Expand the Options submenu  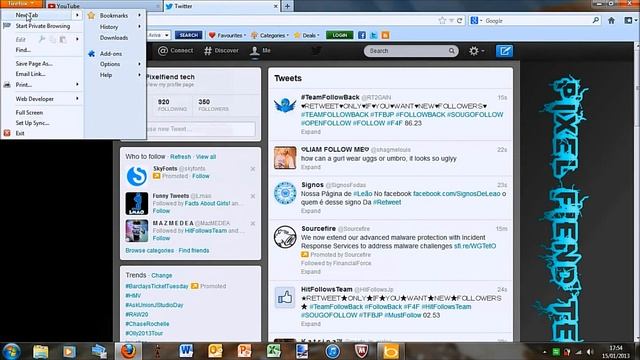click(110, 64)
